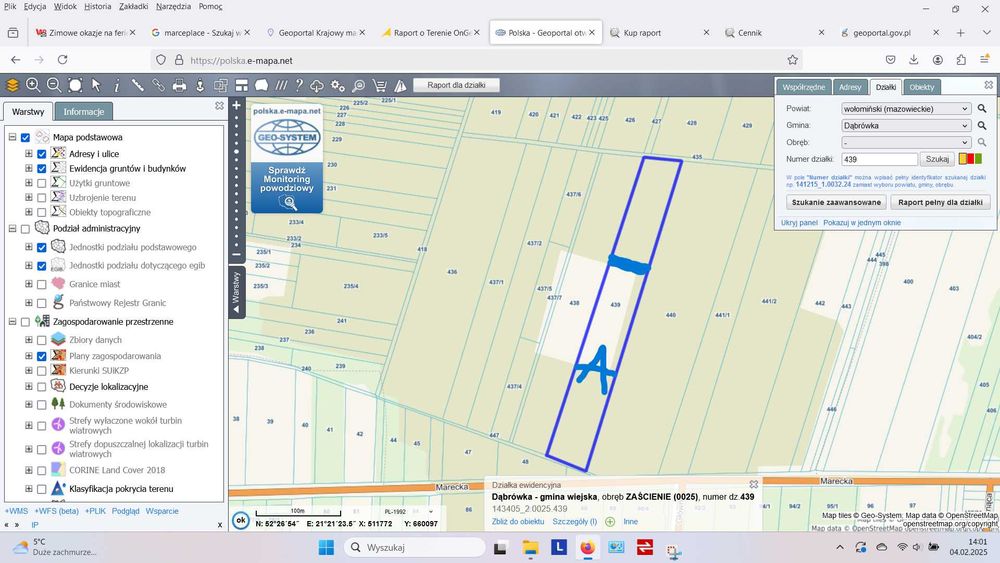Open the Historia browser menu

[x=98, y=6]
